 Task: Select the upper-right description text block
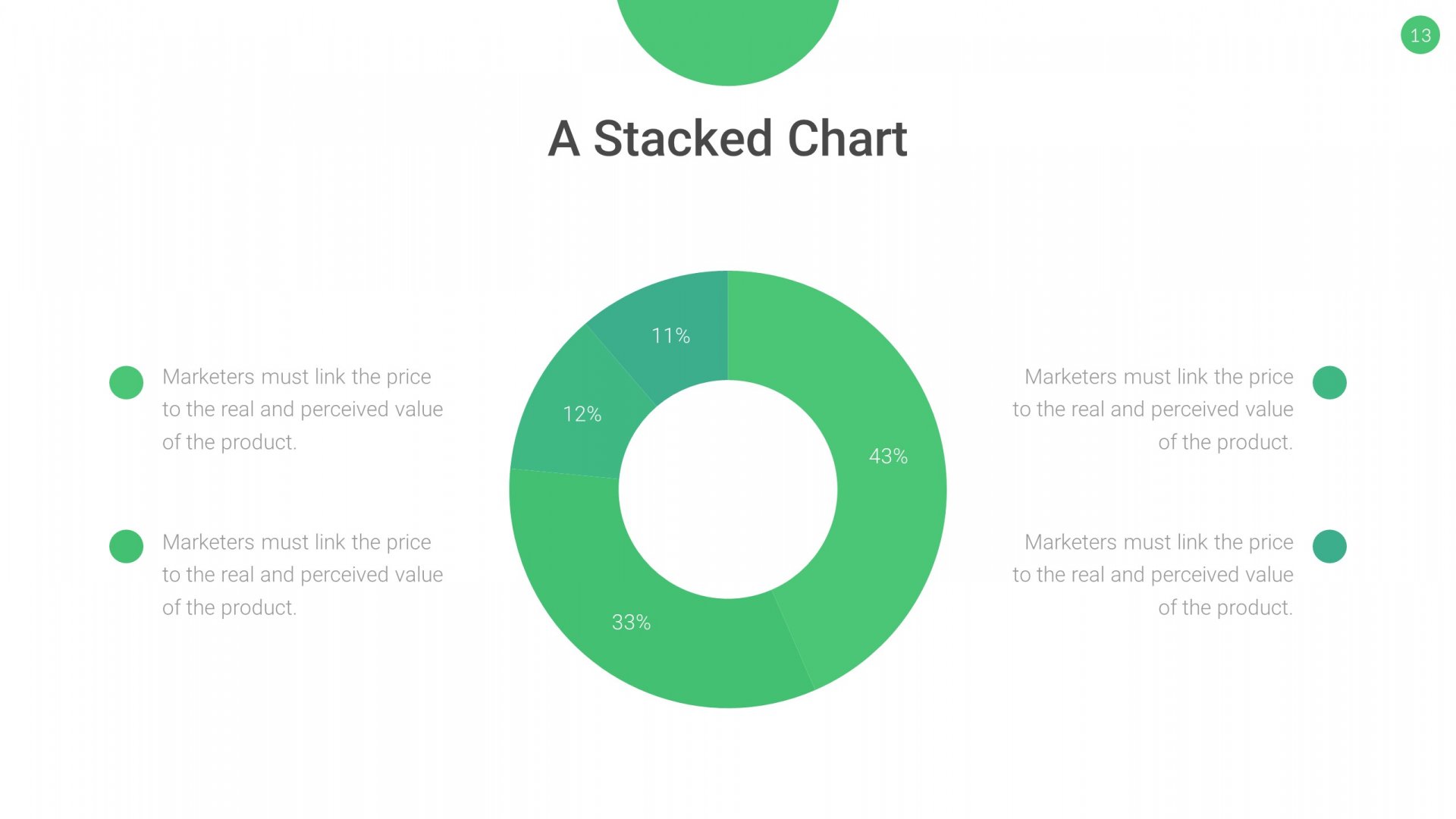click(1153, 409)
